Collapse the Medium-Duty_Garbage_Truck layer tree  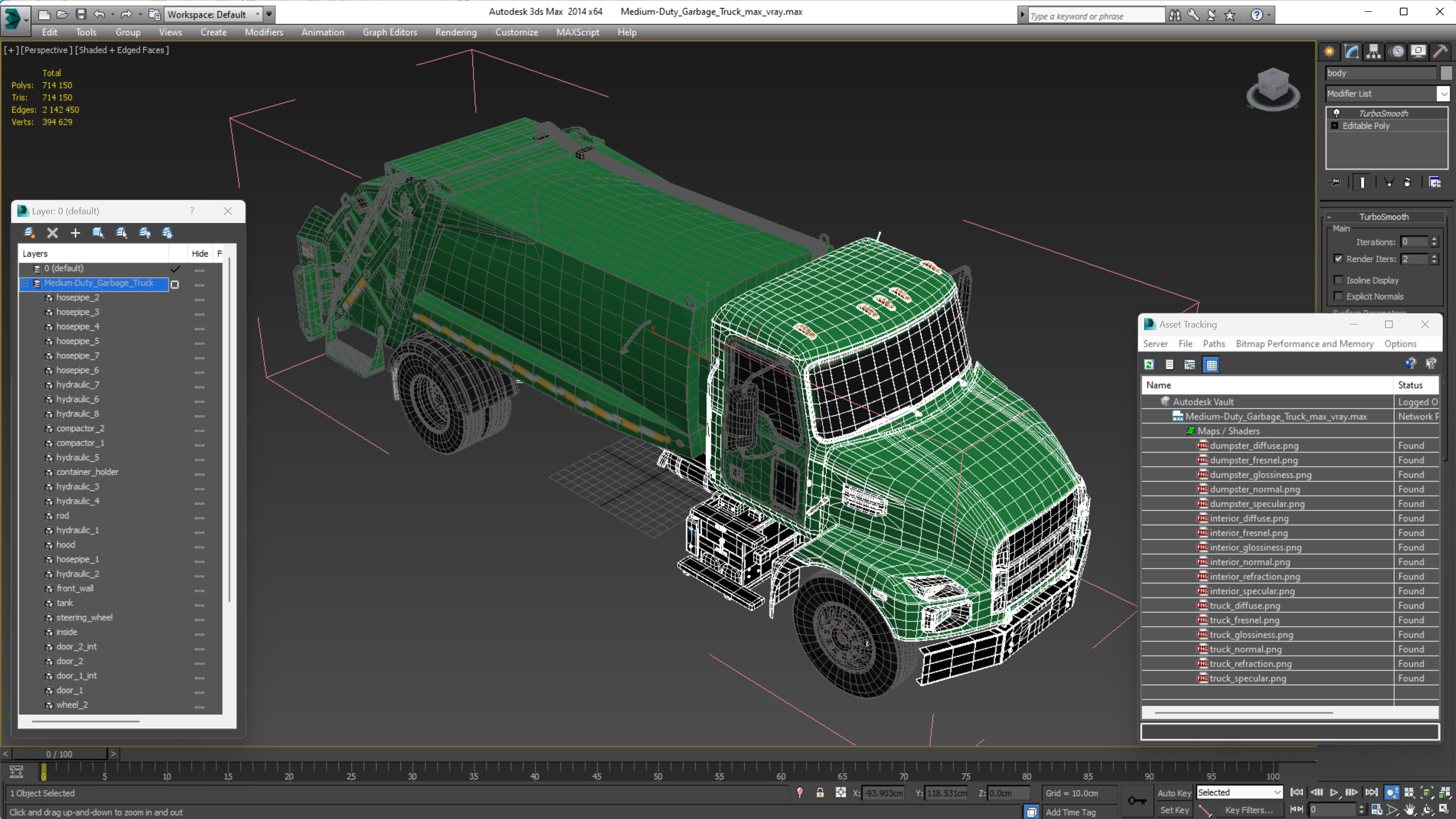25,283
